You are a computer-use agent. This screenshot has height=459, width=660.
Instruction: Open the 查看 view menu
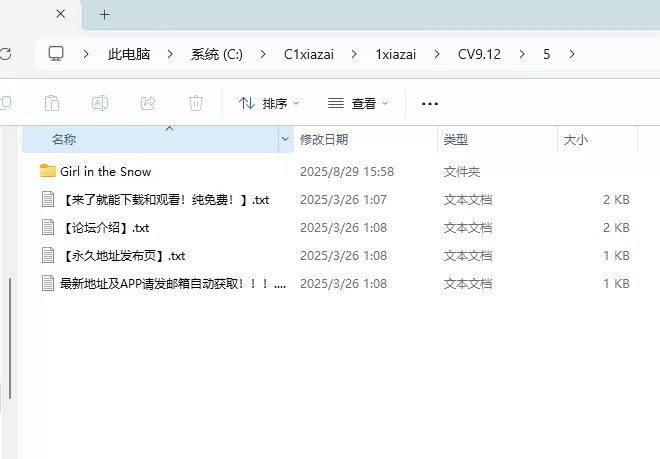[358, 103]
